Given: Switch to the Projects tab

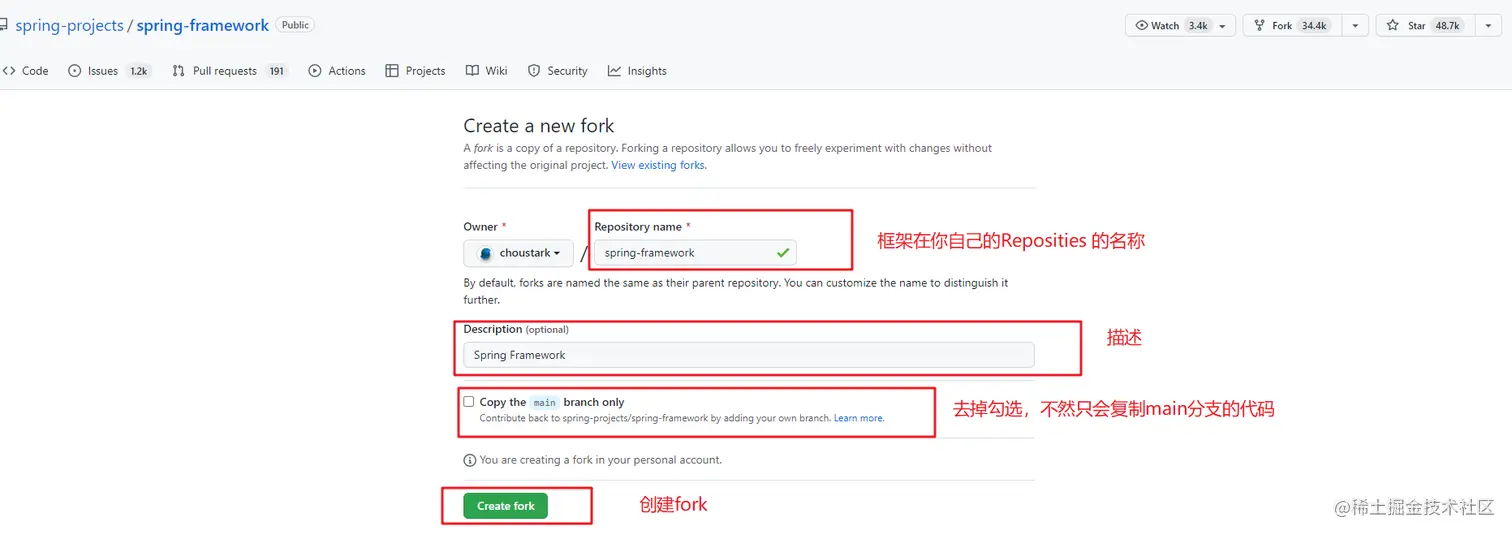Looking at the screenshot, I should point(415,71).
